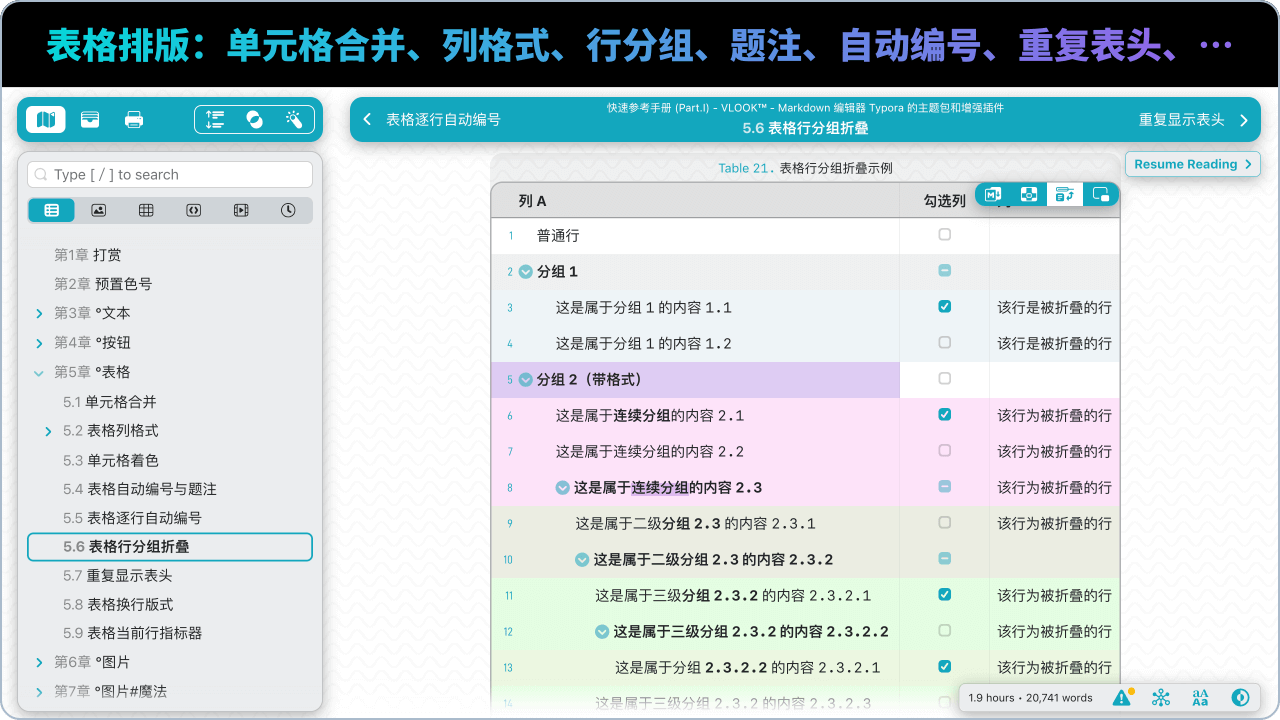1280x720 pixels.
Task: Toggle the 分组 1 row checkbox
Action: click(x=945, y=271)
